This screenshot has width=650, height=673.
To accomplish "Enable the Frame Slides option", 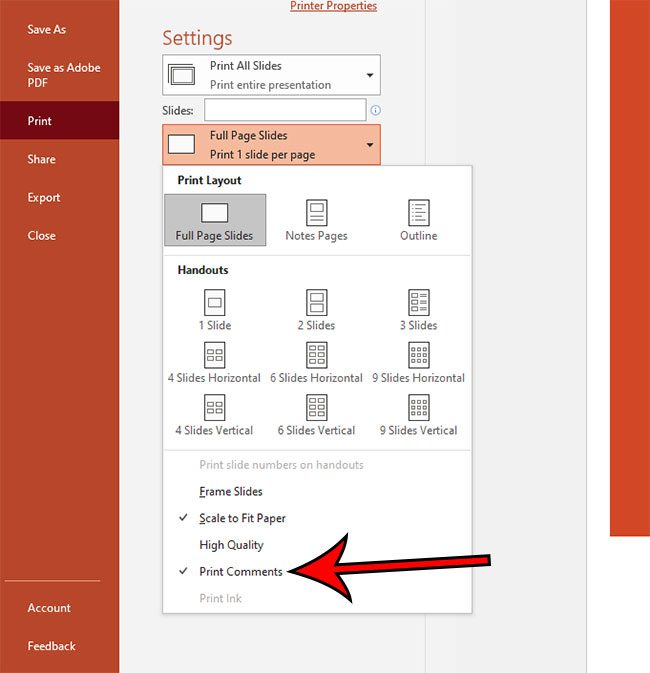I will click(231, 492).
